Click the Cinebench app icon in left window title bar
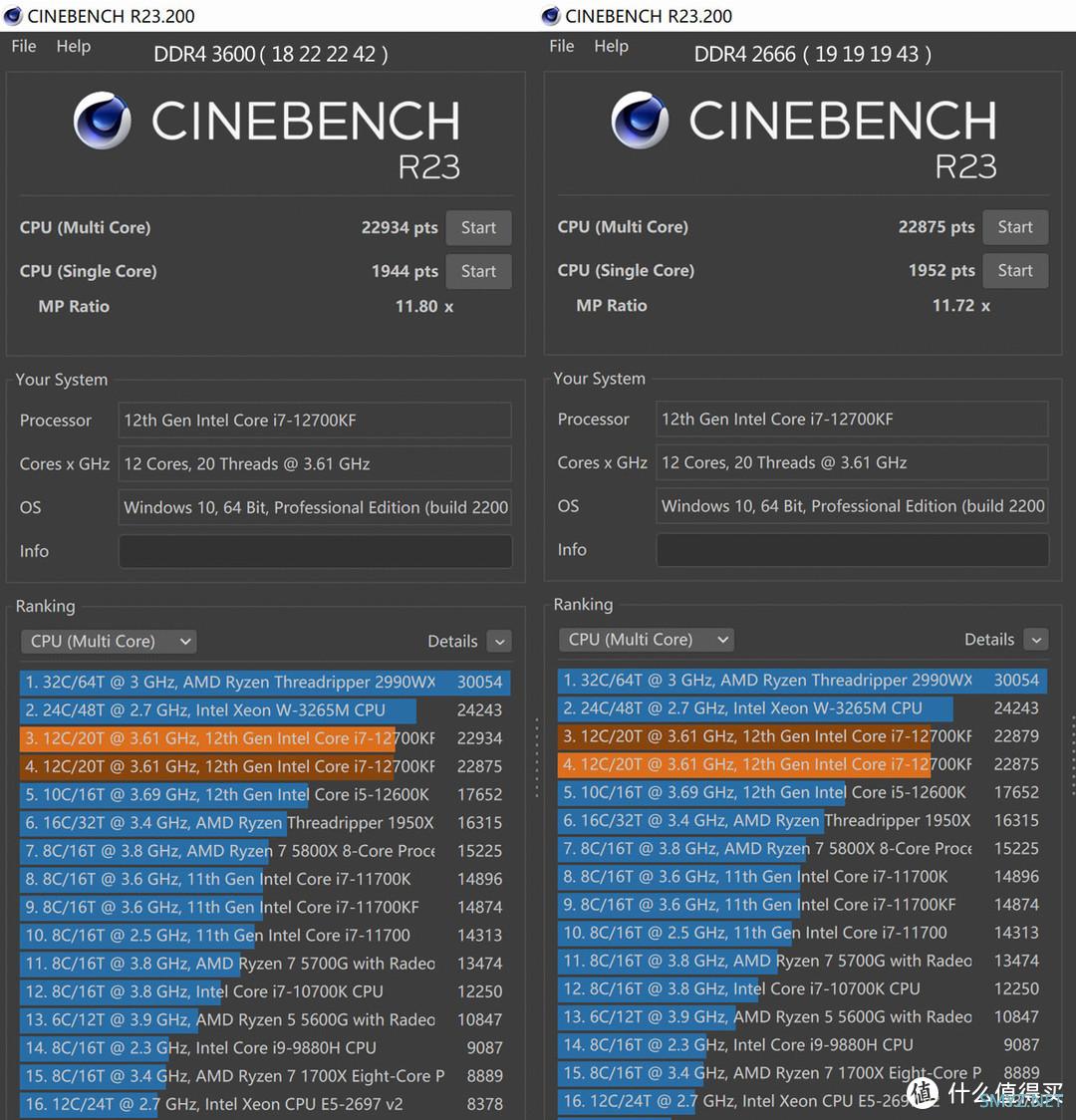The height and width of the screenshot is (1120, 1076). 14,16
